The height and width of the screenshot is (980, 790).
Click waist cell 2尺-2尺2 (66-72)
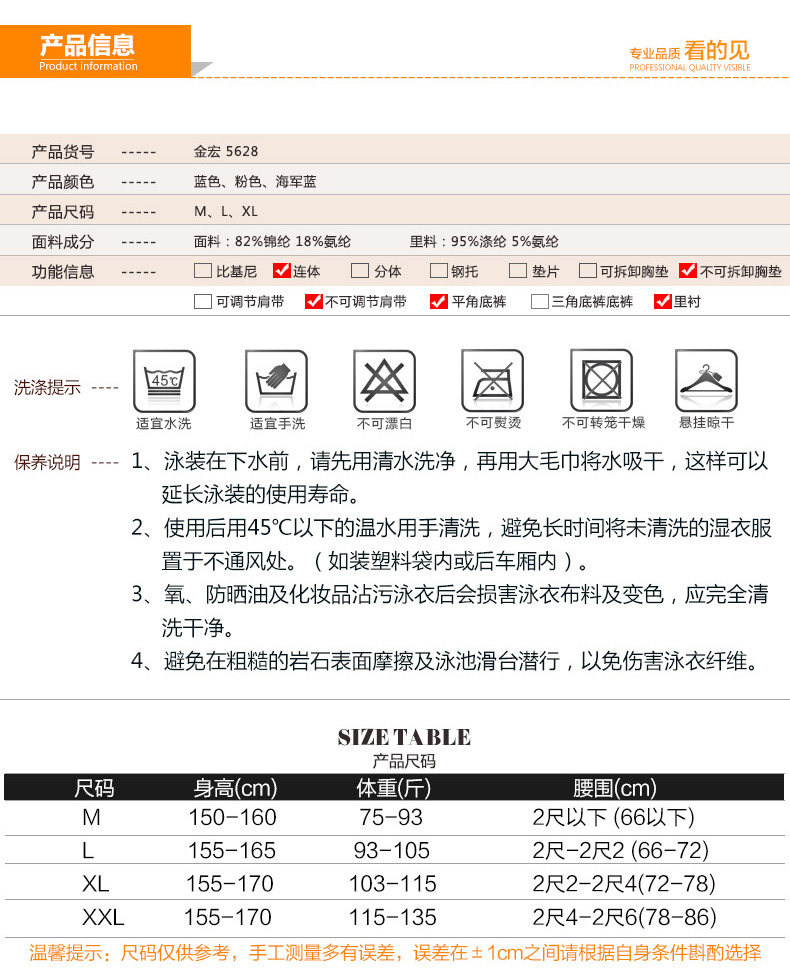621,851
